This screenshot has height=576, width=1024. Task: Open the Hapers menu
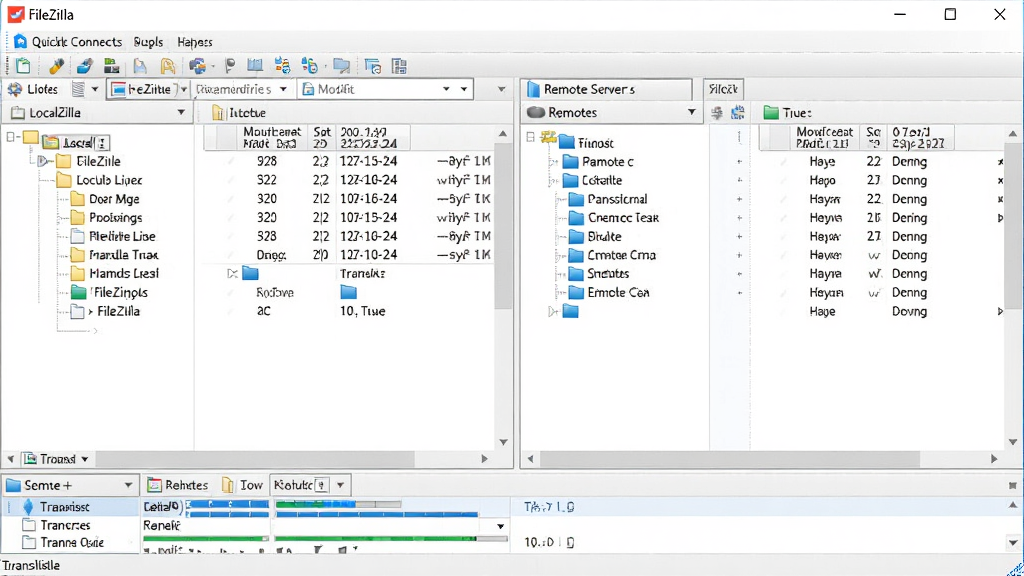tap(195, 42)
